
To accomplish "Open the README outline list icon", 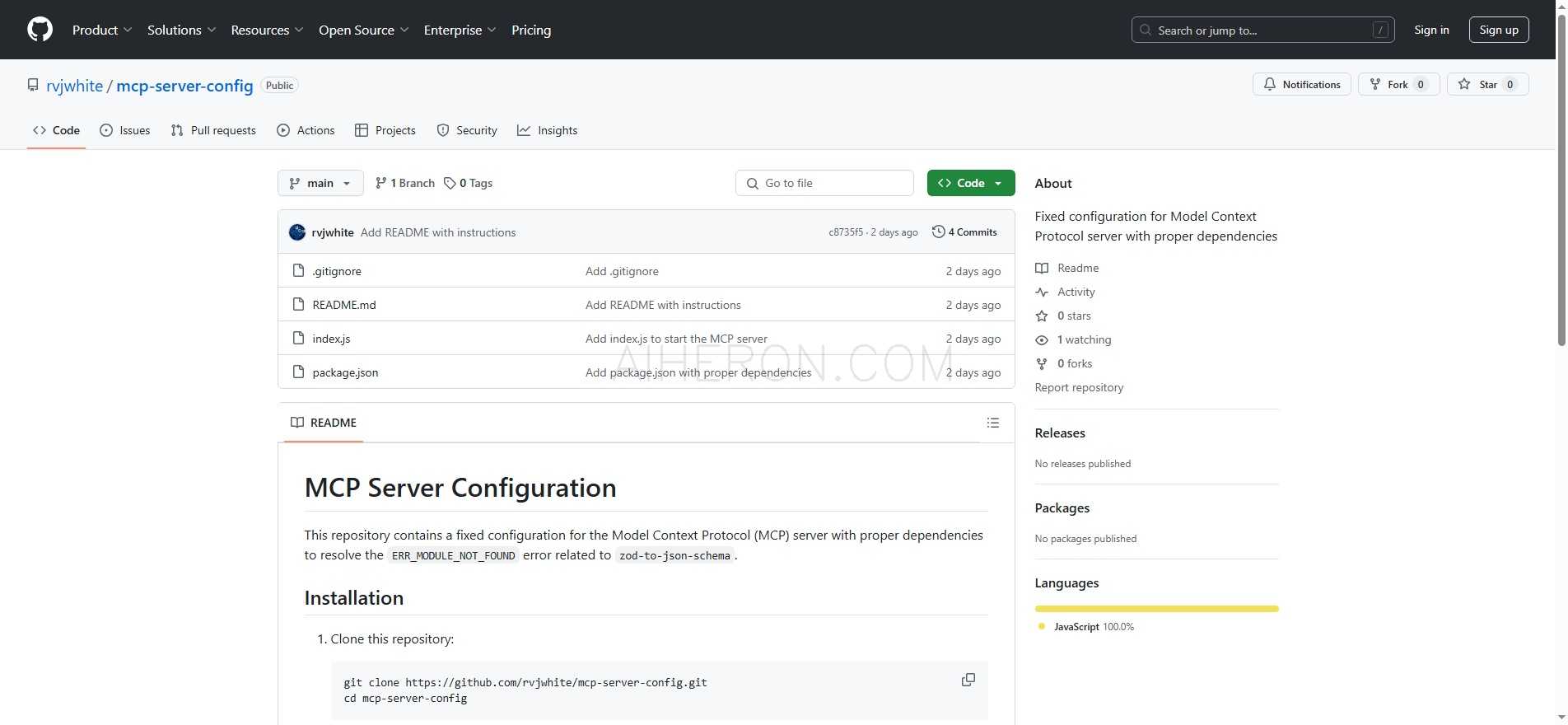I will 993,423.
